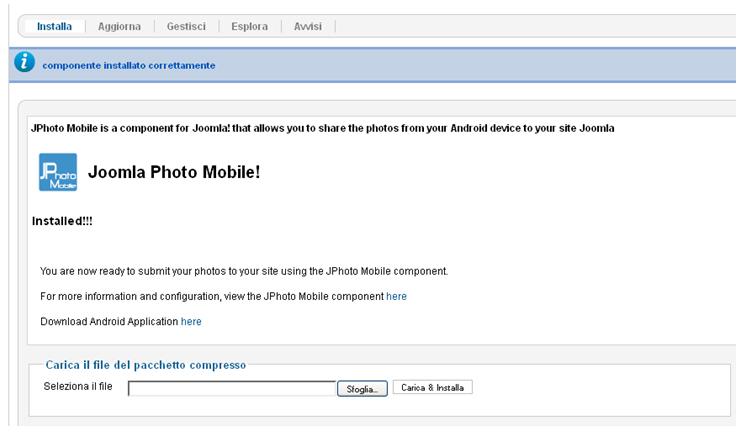Click the 'Installed!!!' status text
Viewport: 745px width, 427px height.
[62, 221]
